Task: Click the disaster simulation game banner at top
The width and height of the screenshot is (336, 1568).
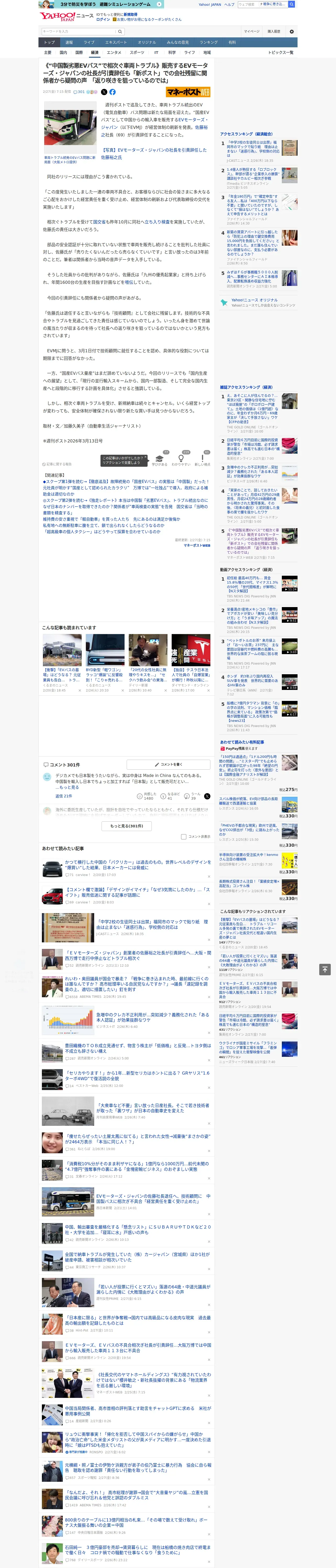Action: tap(101, 4)
